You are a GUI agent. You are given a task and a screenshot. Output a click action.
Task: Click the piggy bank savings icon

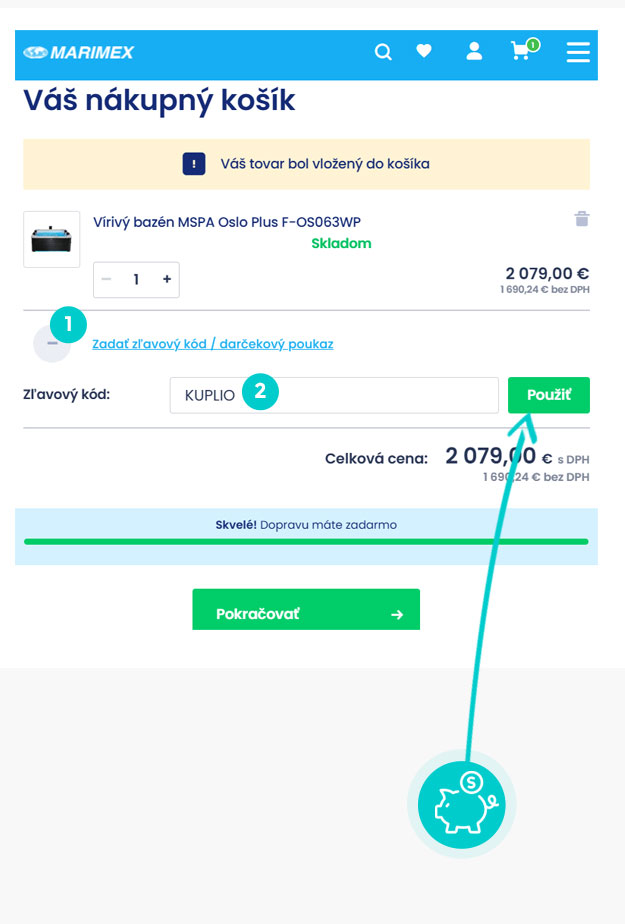tap(461, 804)
